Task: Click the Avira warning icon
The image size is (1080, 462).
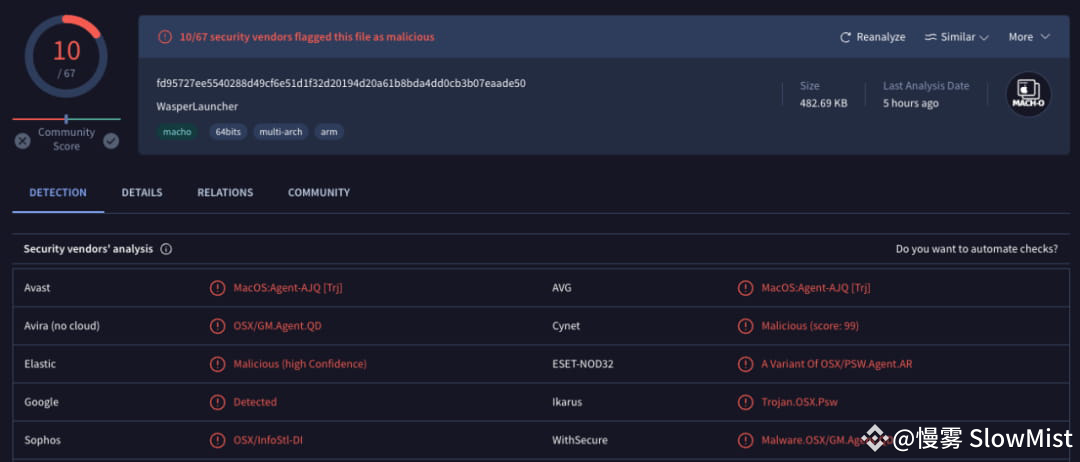Action: pyautogui.click(x=218, y=326)
